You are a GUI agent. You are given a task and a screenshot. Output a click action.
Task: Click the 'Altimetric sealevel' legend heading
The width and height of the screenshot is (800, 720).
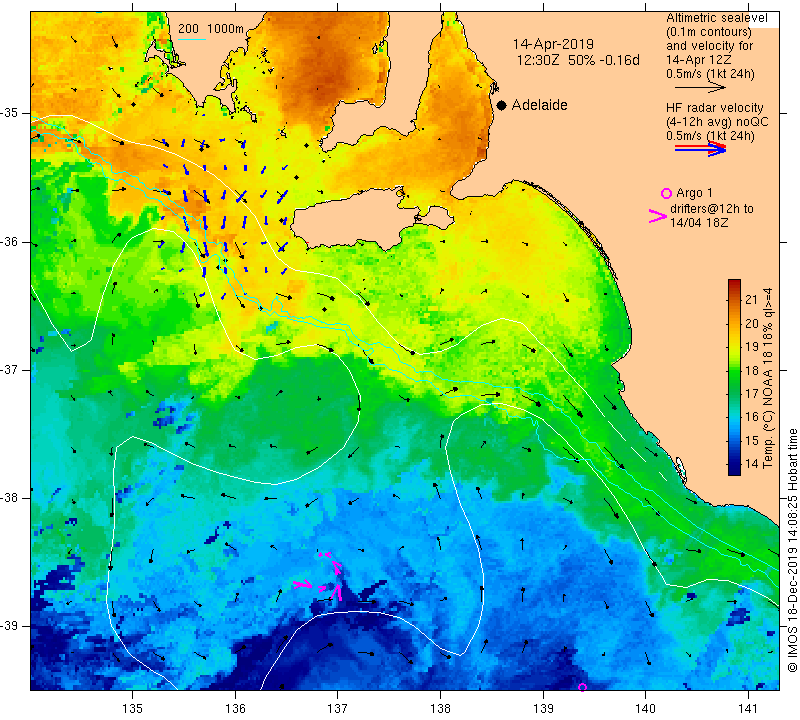click(x=716, y=18)
